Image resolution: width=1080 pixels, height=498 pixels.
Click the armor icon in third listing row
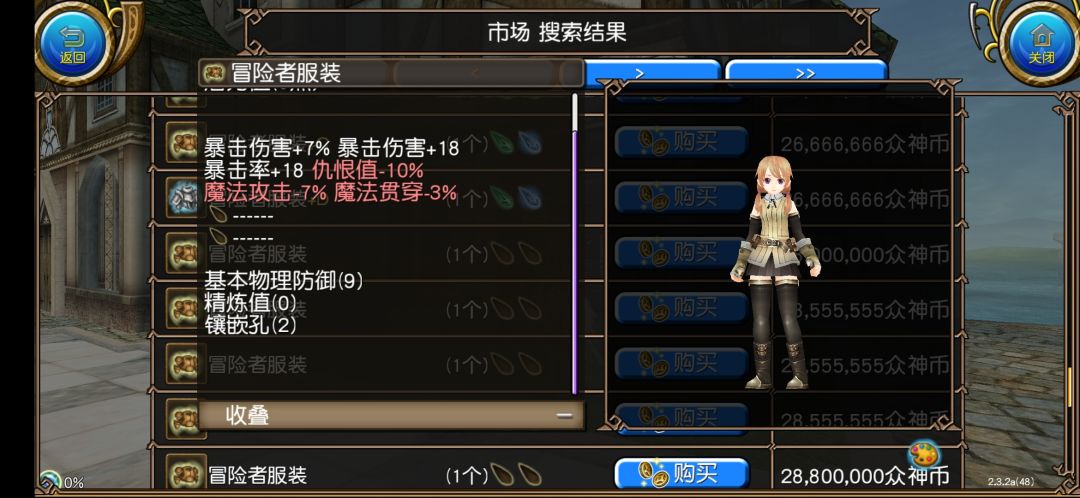point(185,198)
